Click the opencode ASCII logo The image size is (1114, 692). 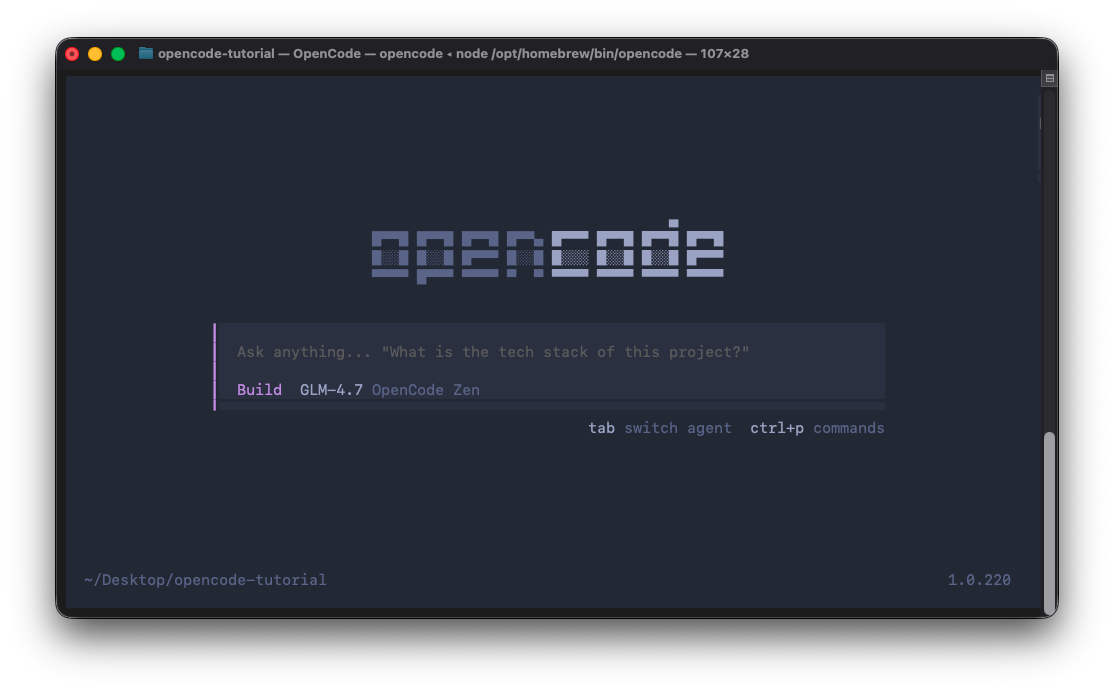547,252
